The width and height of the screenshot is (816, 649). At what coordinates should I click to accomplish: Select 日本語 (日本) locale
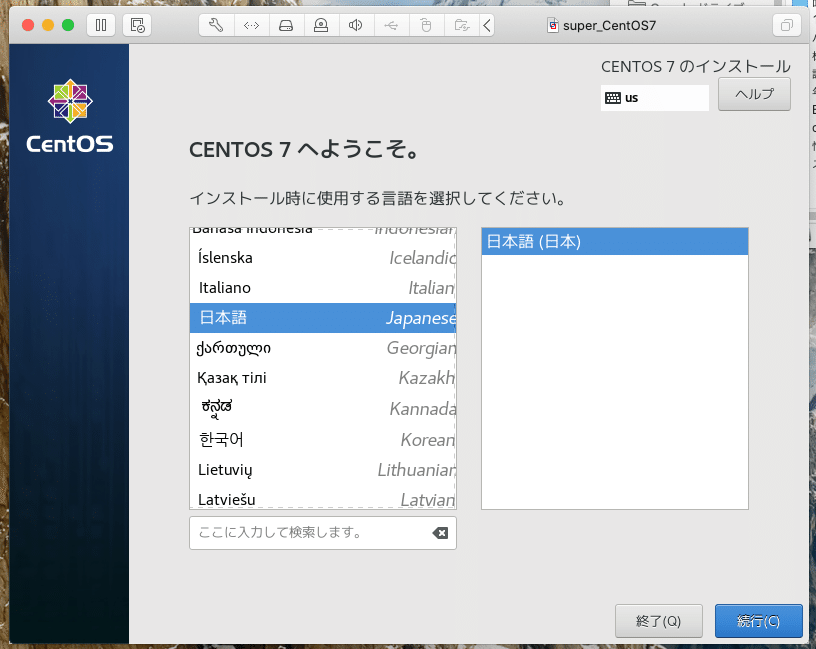point(615,241)
